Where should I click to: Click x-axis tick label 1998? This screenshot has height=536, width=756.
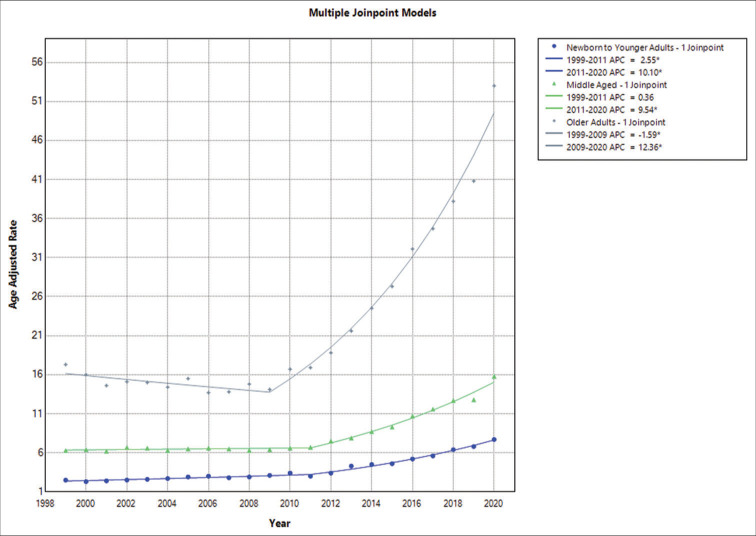(x=45, y=504)
